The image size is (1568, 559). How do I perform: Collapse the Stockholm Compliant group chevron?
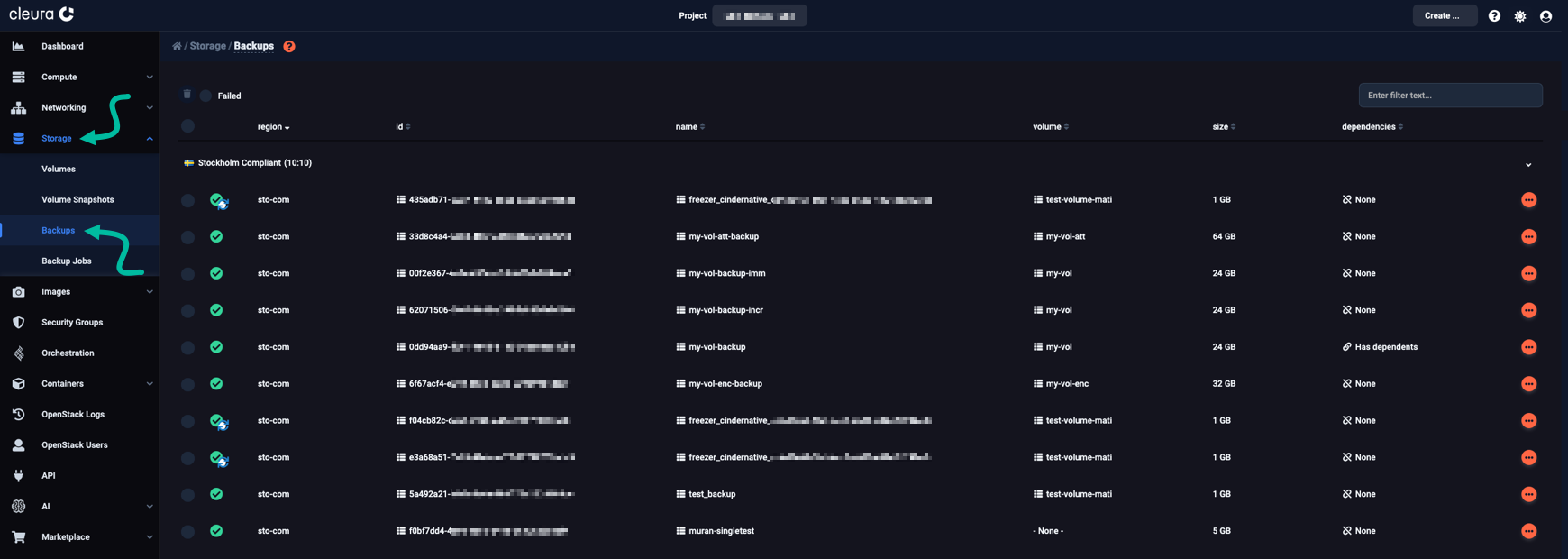(1528, 165)
